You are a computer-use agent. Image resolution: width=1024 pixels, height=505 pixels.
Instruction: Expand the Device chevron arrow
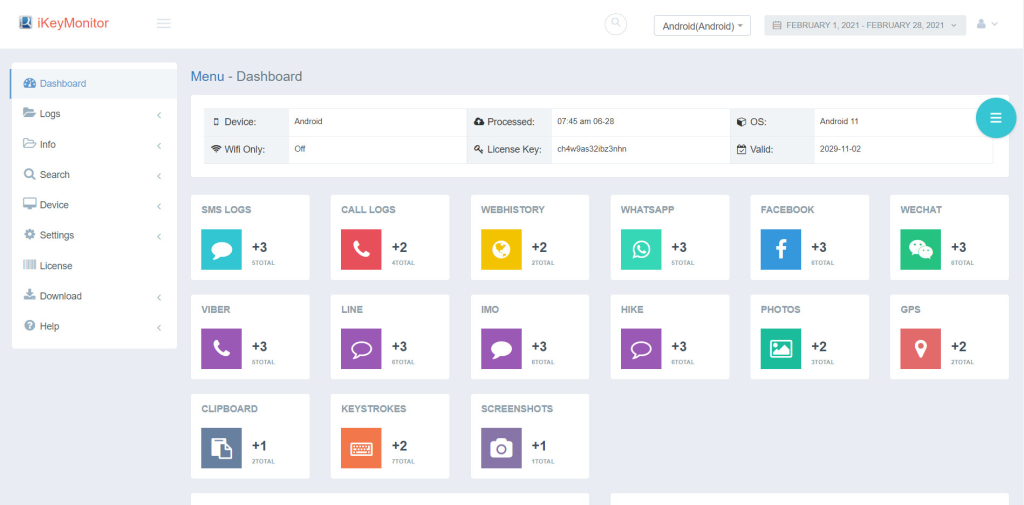[159, 206]
